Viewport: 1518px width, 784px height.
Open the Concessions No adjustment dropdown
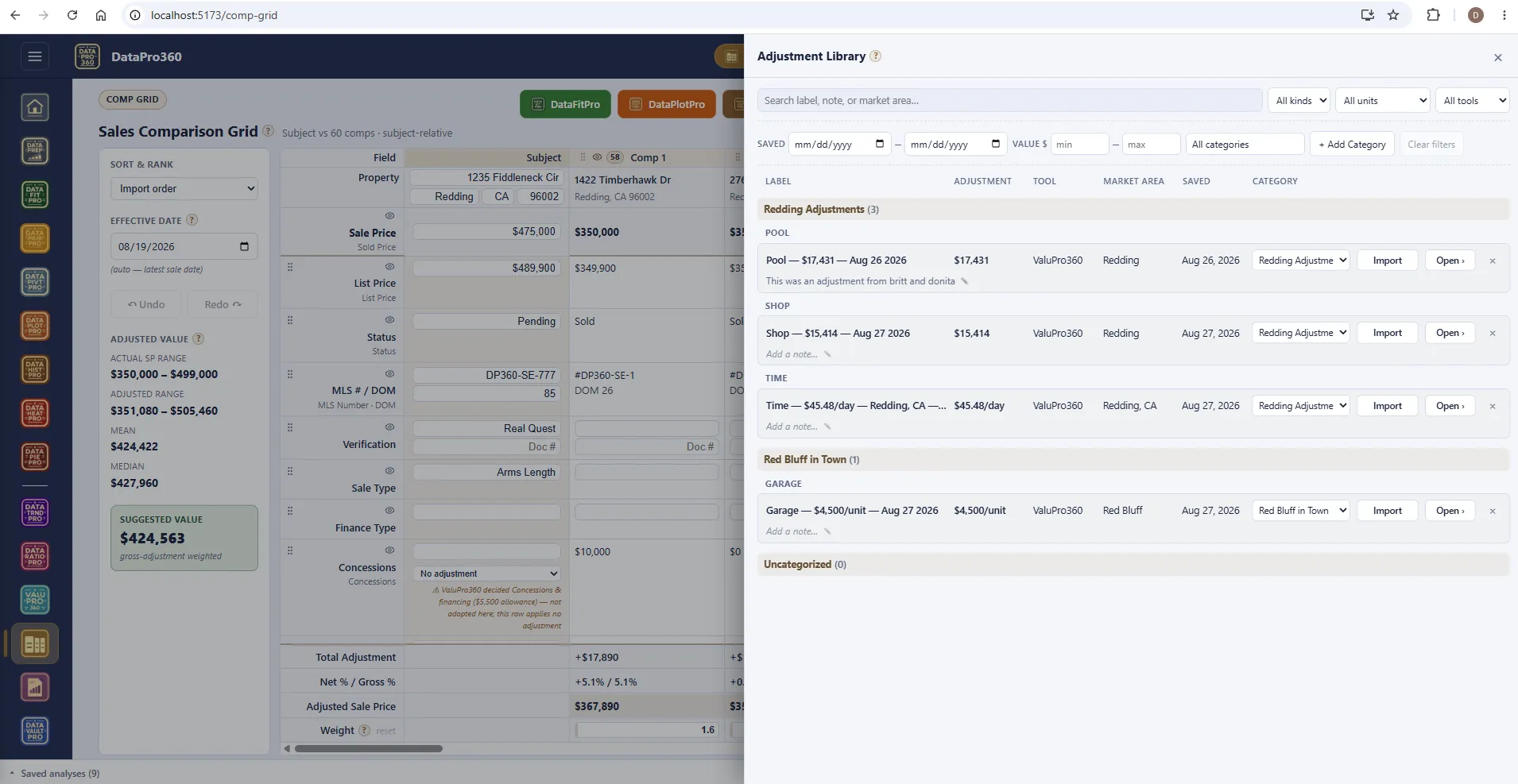pos(487,574)
